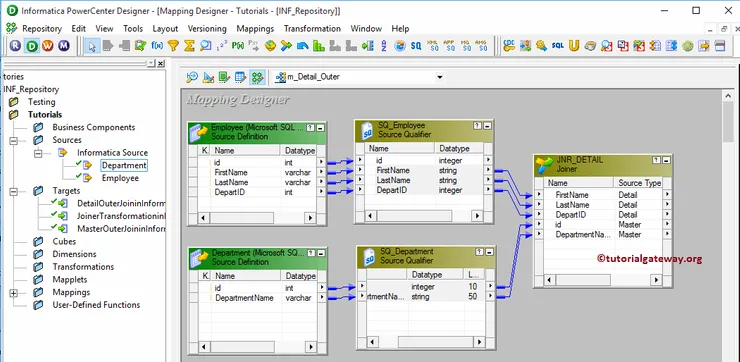Open the Mappings menu

255,28
